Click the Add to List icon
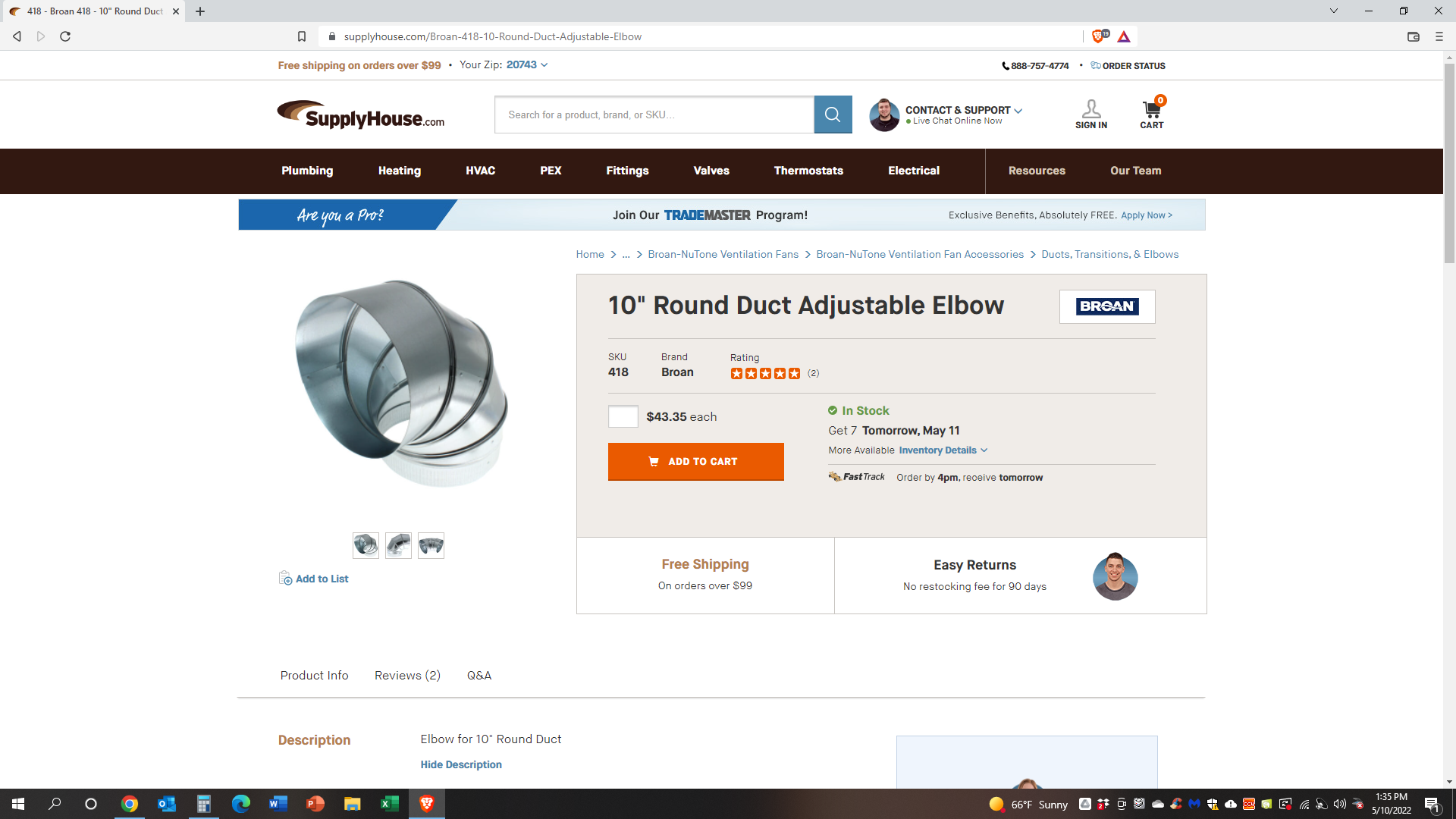Screen dimensions: 1456x819 (x=285, y=579)
